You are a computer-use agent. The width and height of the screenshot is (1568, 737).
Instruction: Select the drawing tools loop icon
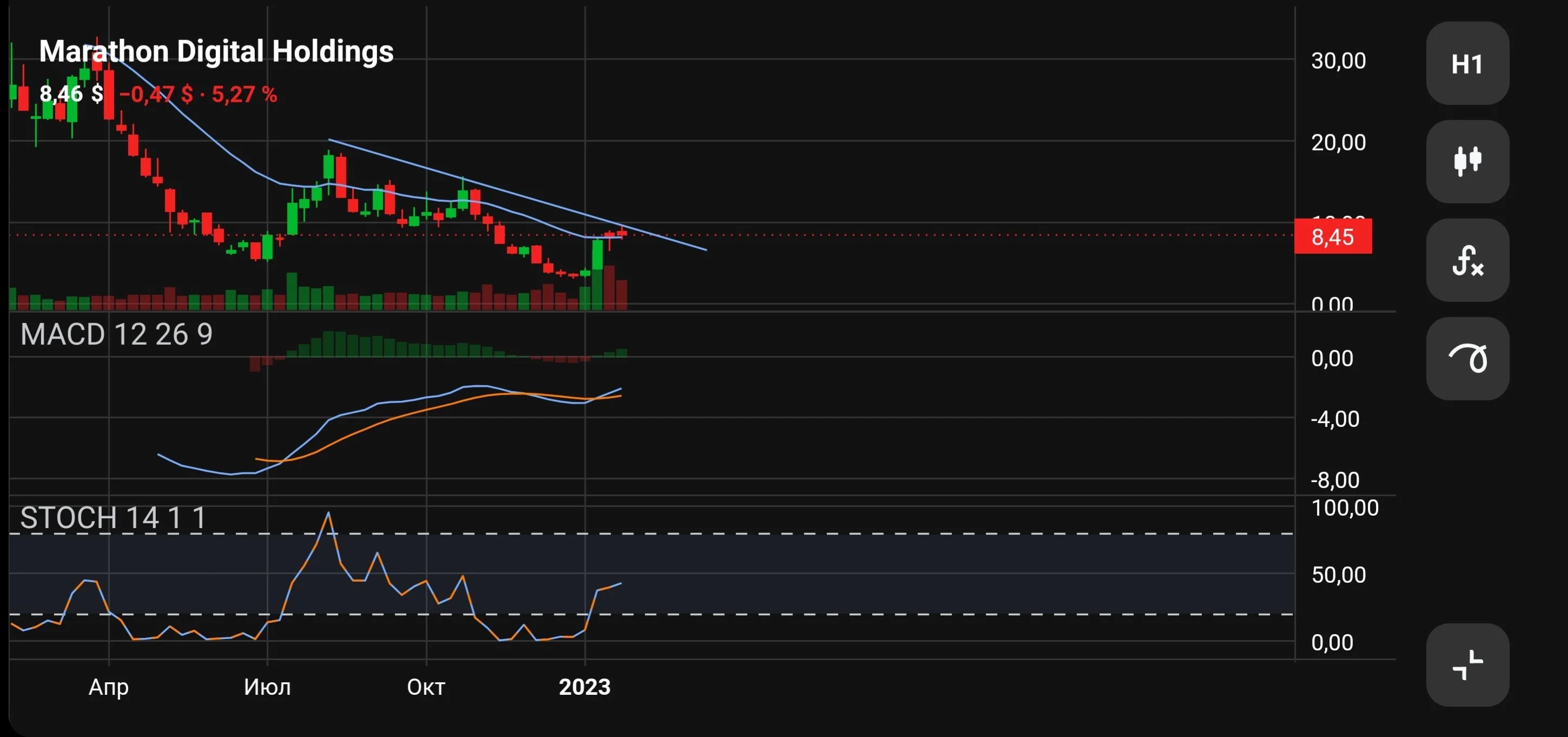(x=1467, y=358)
